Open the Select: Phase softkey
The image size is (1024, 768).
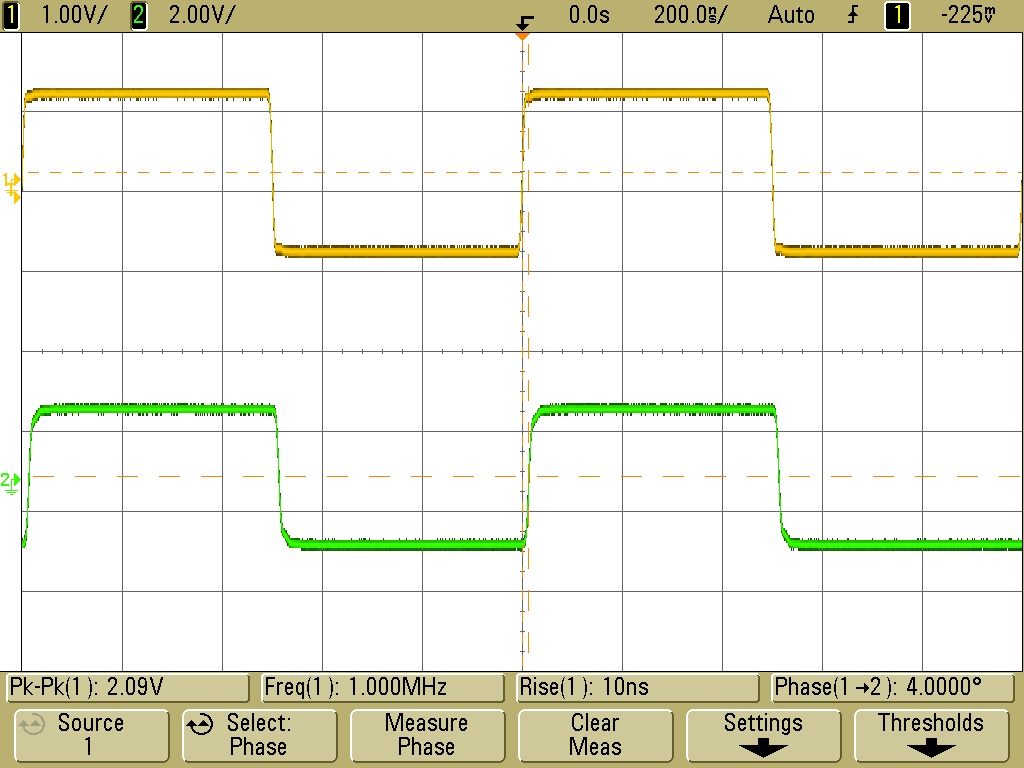point(259,735)
